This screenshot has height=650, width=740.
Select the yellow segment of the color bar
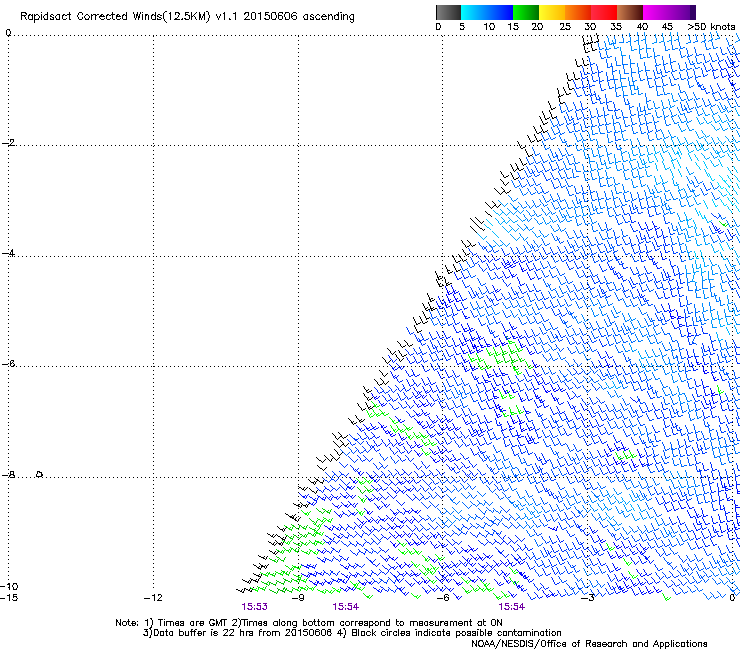pos(552,12)
